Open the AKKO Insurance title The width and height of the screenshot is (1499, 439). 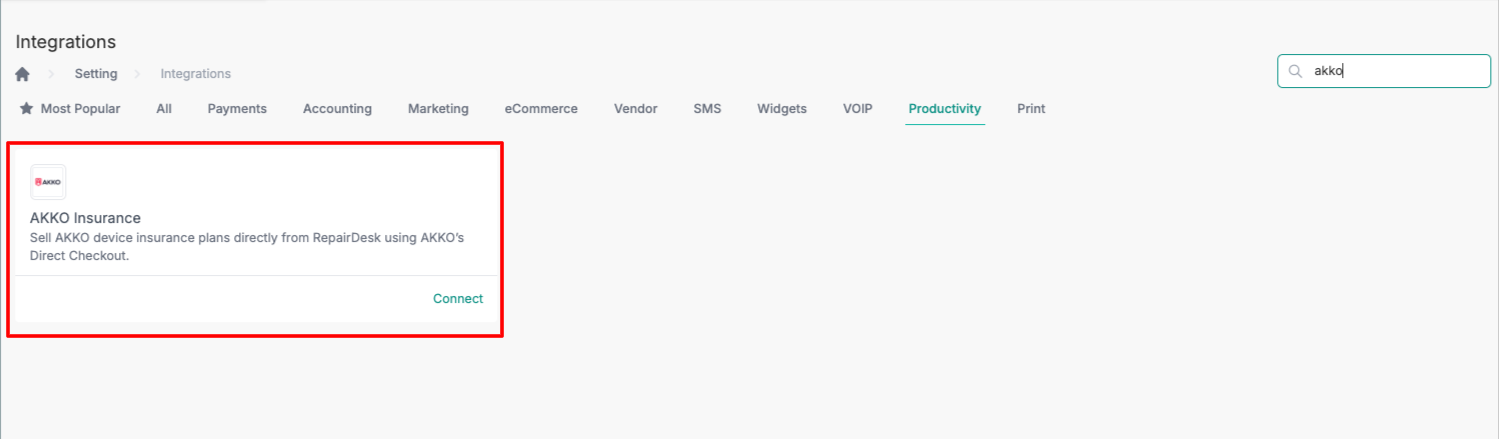click(86, 218)
